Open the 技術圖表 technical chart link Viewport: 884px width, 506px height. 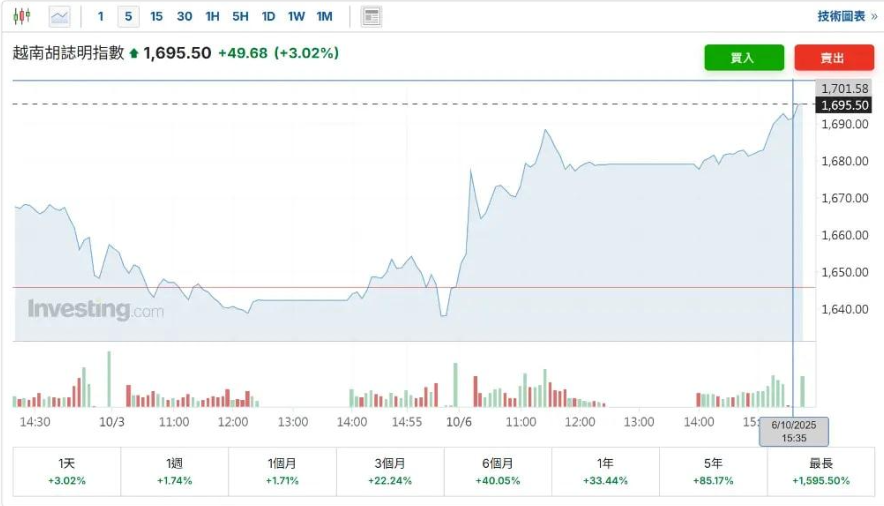(x=841, y=16)
